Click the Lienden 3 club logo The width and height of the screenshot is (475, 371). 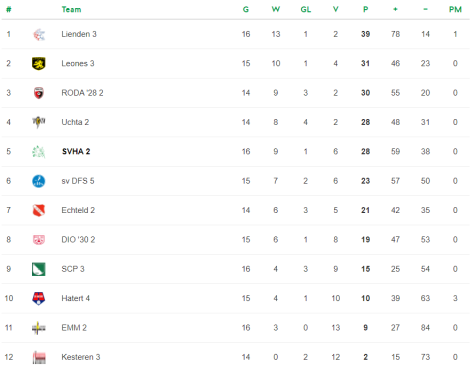pos(39,34)
